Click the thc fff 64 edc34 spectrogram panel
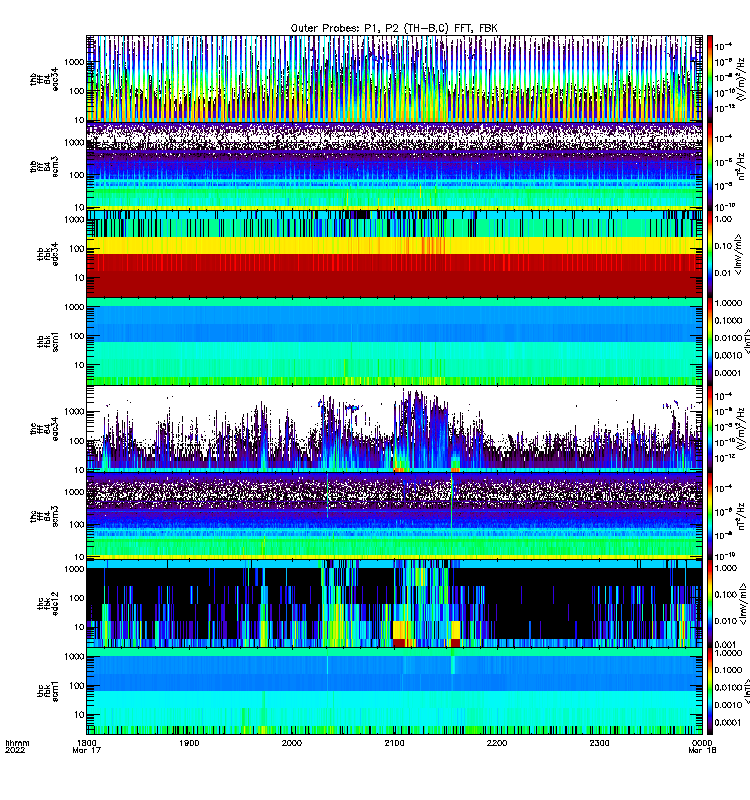750x800 pixels. (x=394, y=429)
